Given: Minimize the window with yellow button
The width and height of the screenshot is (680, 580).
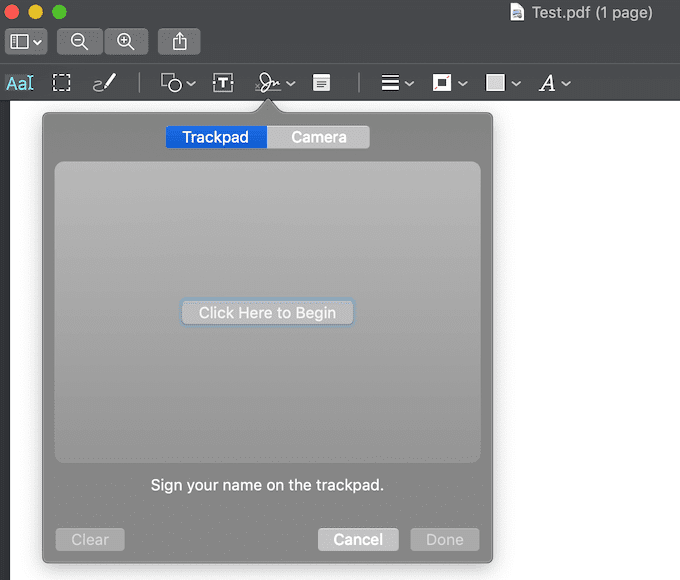Looking at the screenshot, I should click(36, 12).
